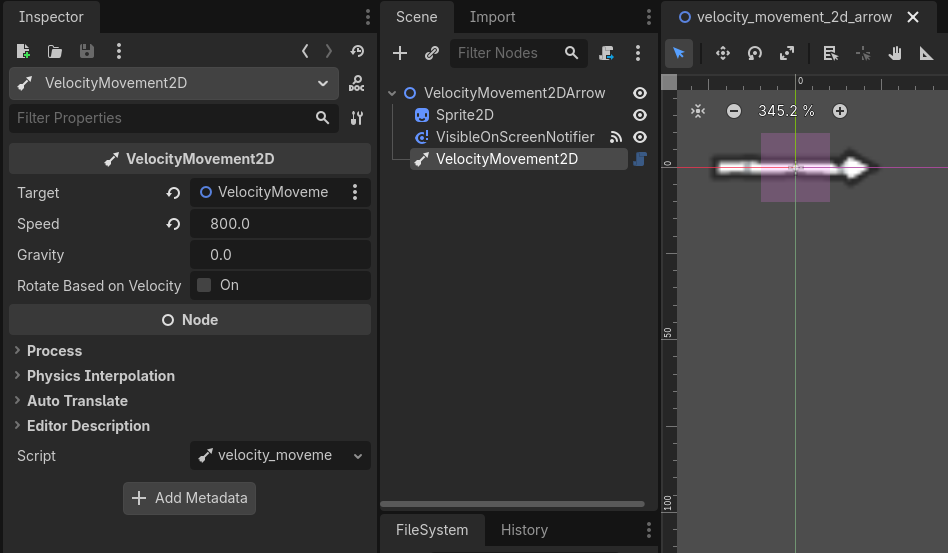
Task: Click the Scene dock horizontal scrollbar
Action: [512, 504]
